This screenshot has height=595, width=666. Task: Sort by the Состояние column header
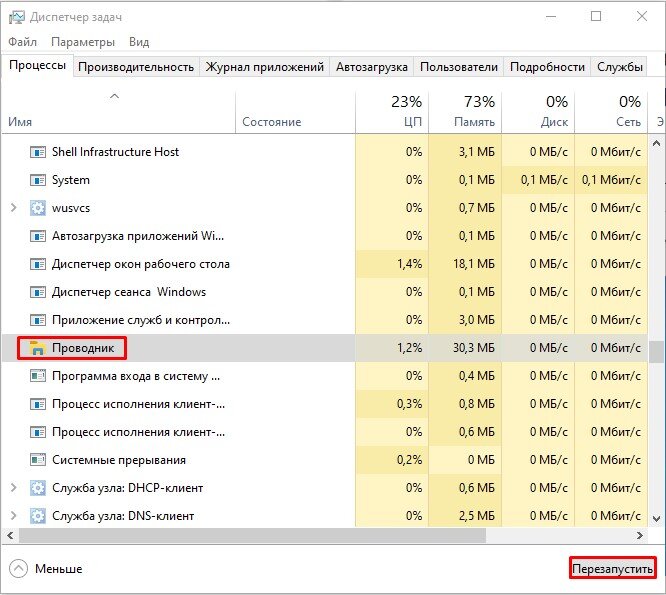point(295,113)
